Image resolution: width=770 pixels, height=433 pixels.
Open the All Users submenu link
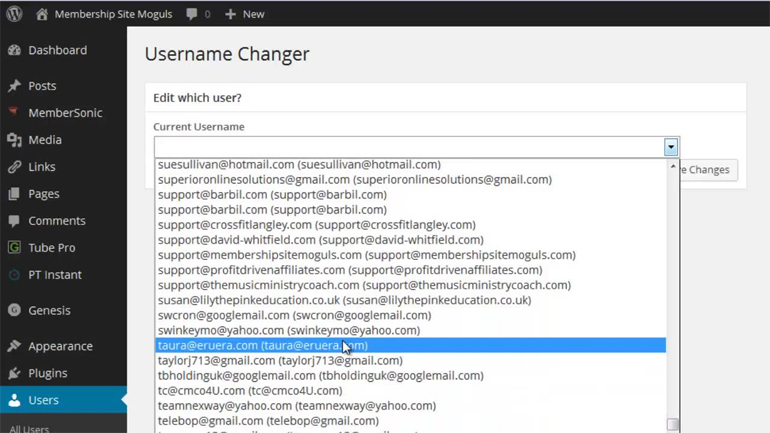pyautogui.click(x=30, y=428)
